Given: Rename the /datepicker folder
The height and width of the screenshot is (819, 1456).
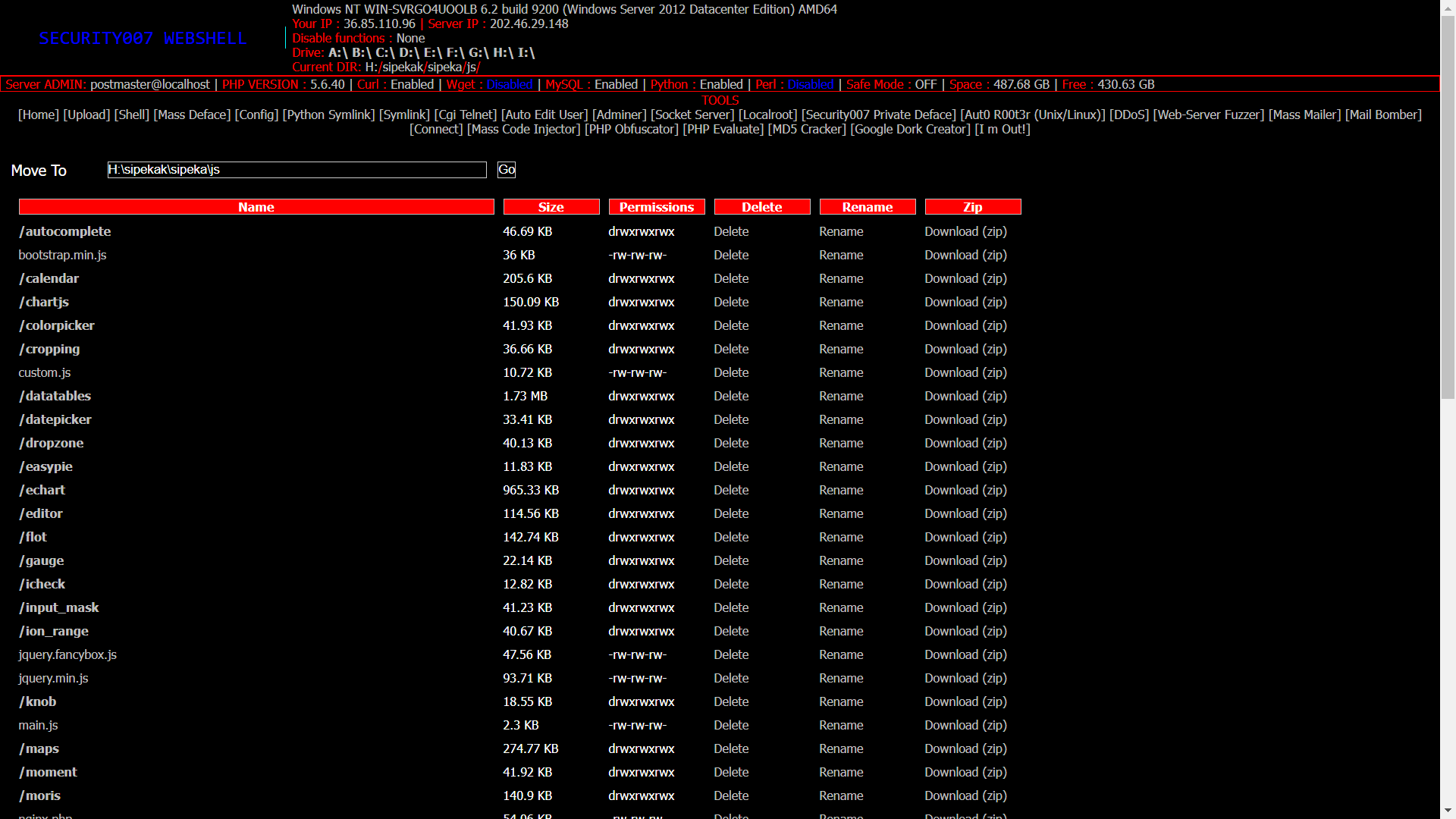Looking at the screenshot, I should coord(841,419).
